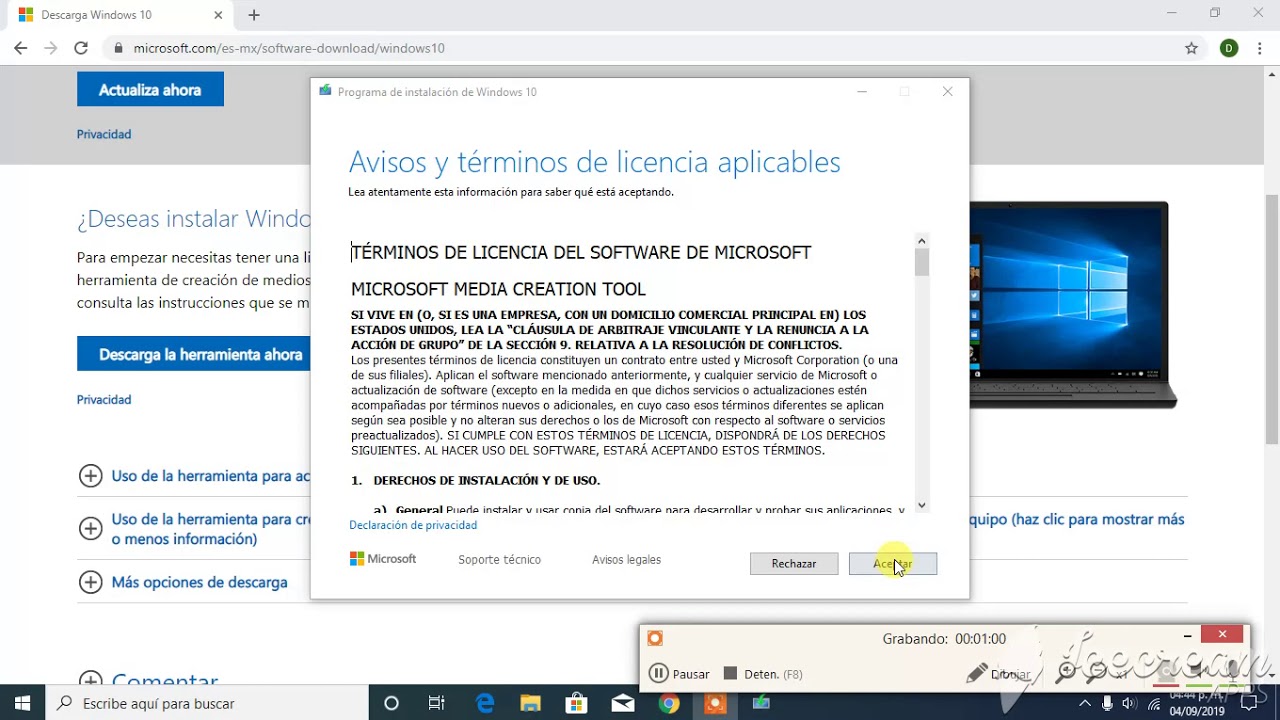Launch Microsoft Edge from taskbar

tap(485, 703)
